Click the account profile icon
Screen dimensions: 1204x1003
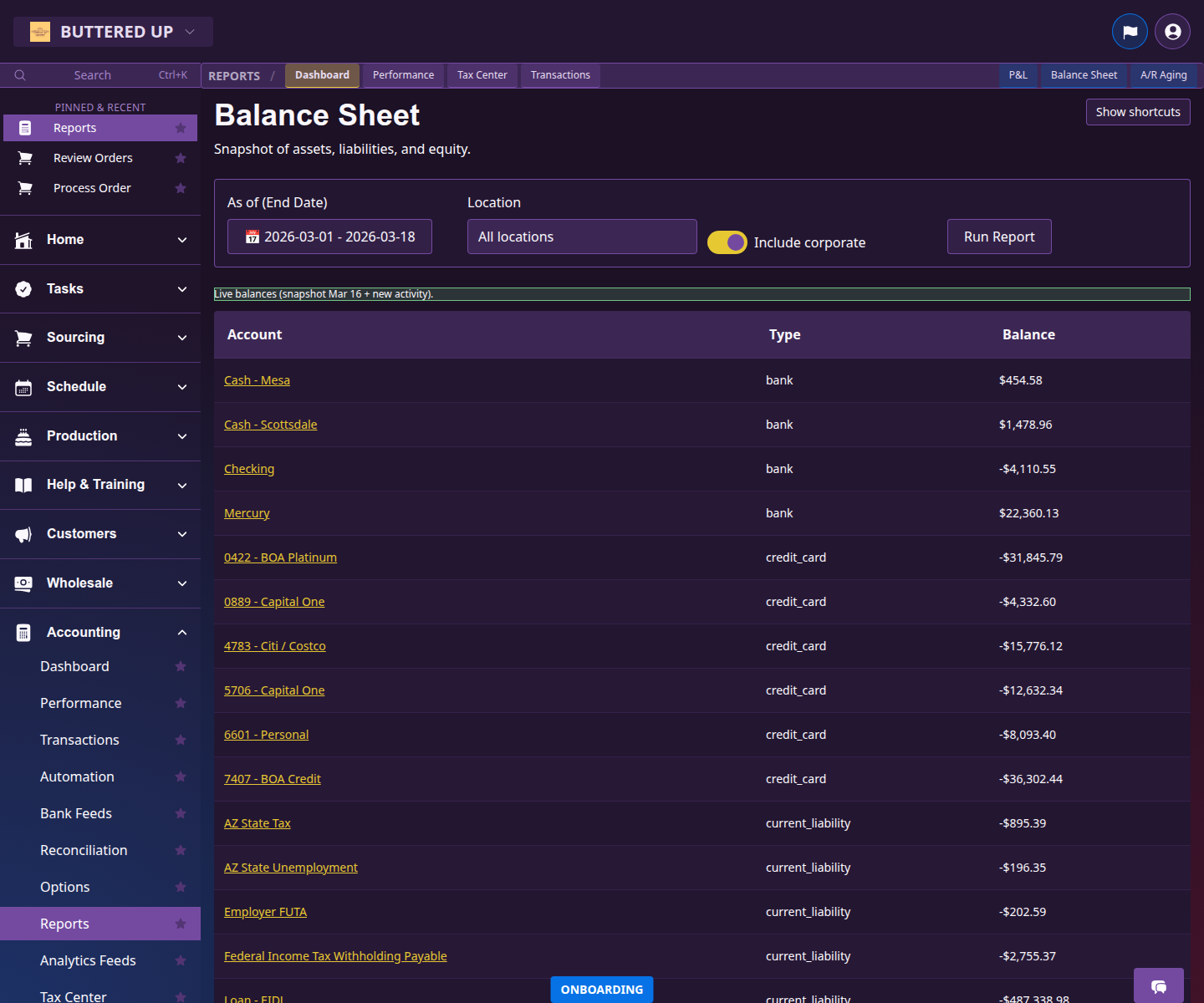pyautogui.click(x=1172, y=31)
